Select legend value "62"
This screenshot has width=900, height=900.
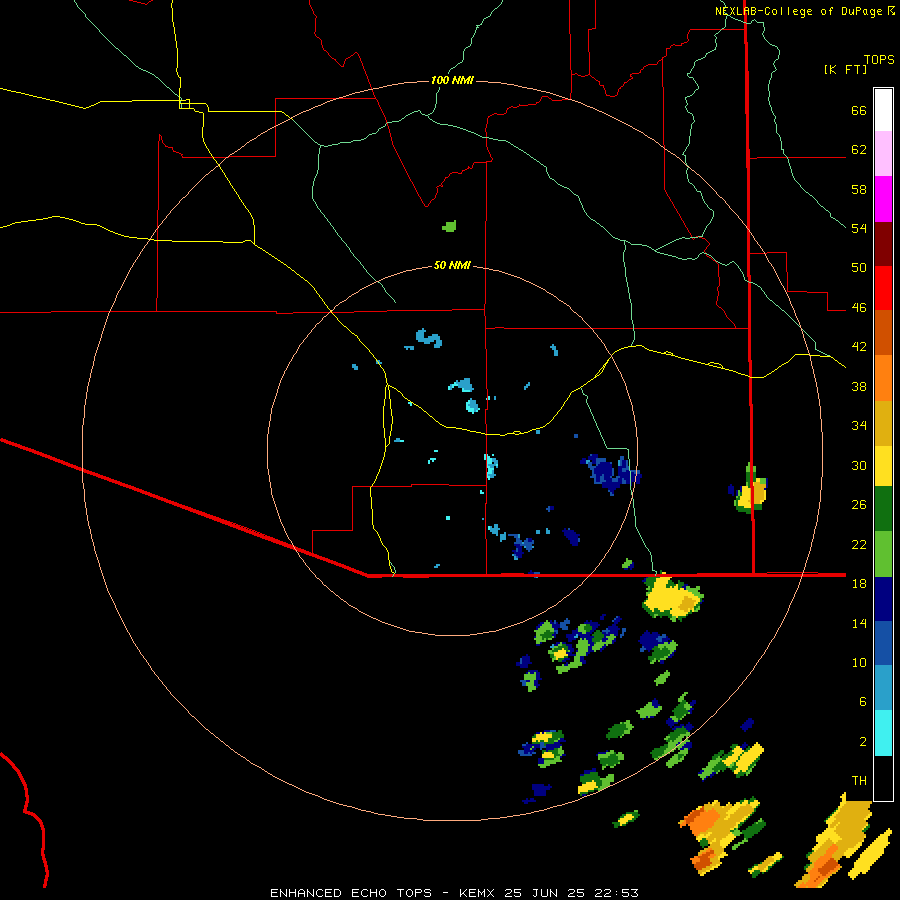[859, 150]
